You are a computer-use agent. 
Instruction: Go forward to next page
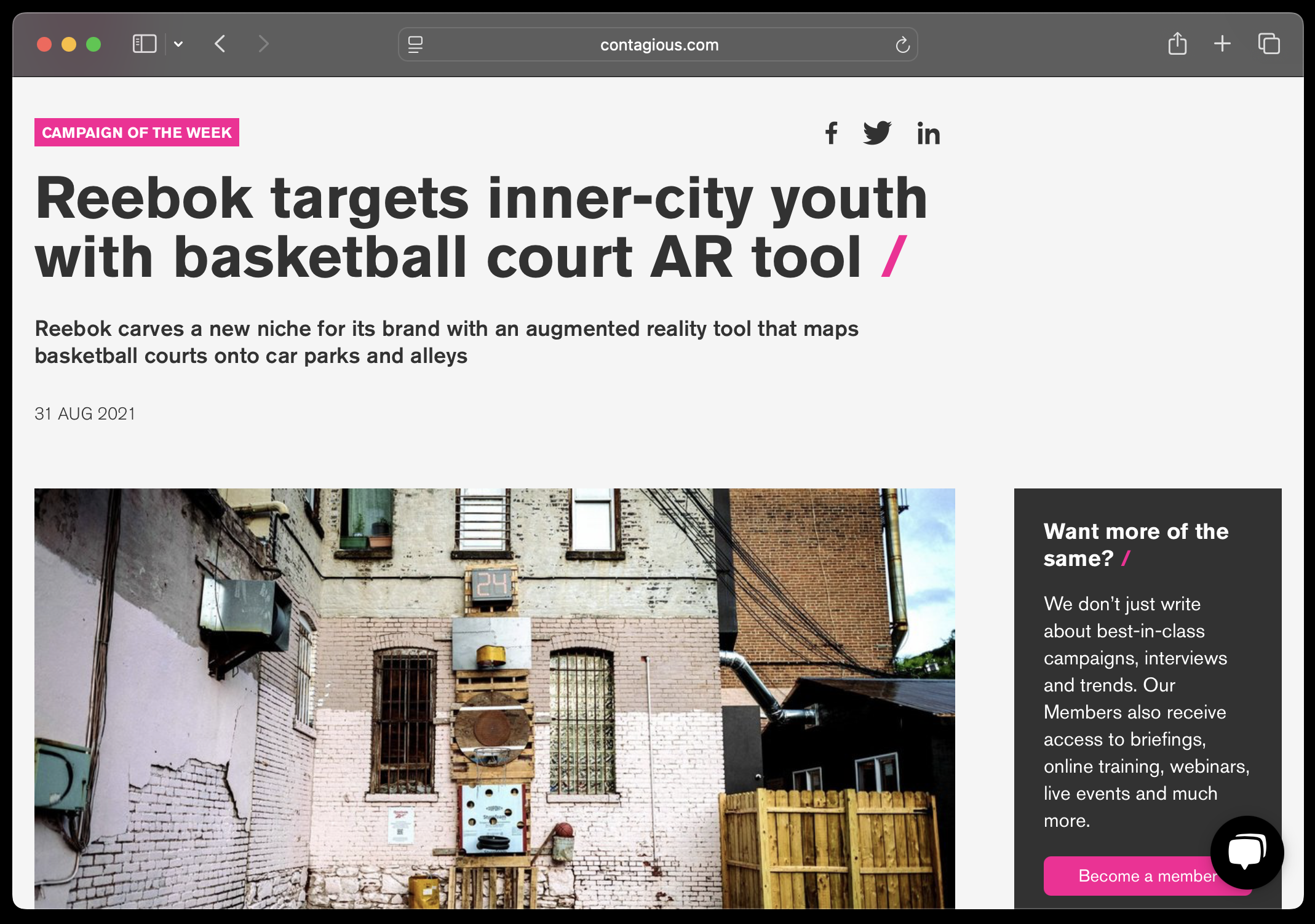263,44
